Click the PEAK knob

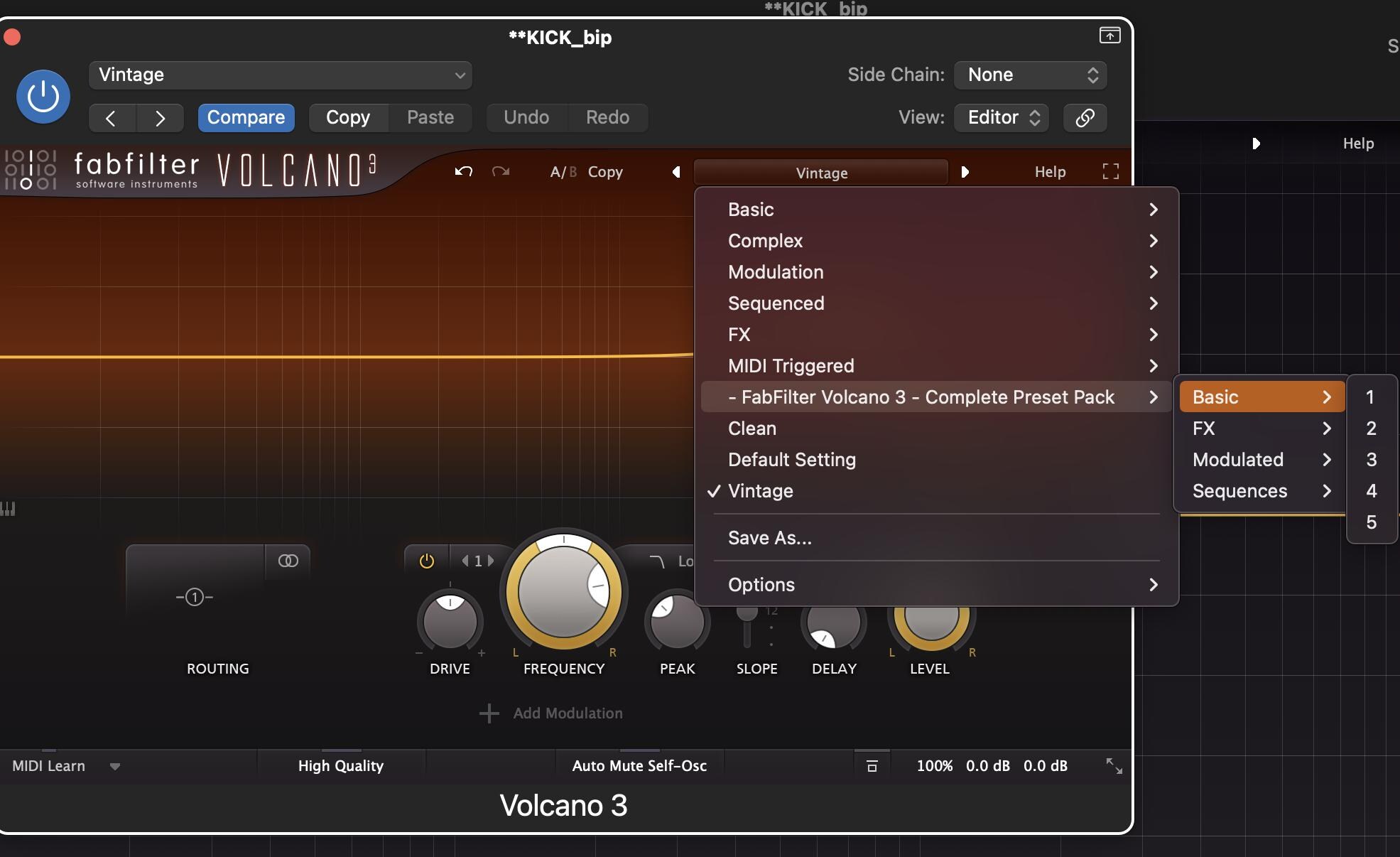point(676,620)
